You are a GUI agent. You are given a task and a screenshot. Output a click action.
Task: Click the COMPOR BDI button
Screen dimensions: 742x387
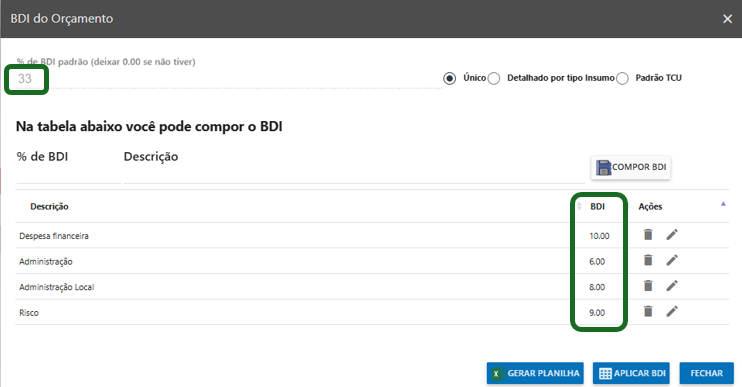click(x=631, y=167)
